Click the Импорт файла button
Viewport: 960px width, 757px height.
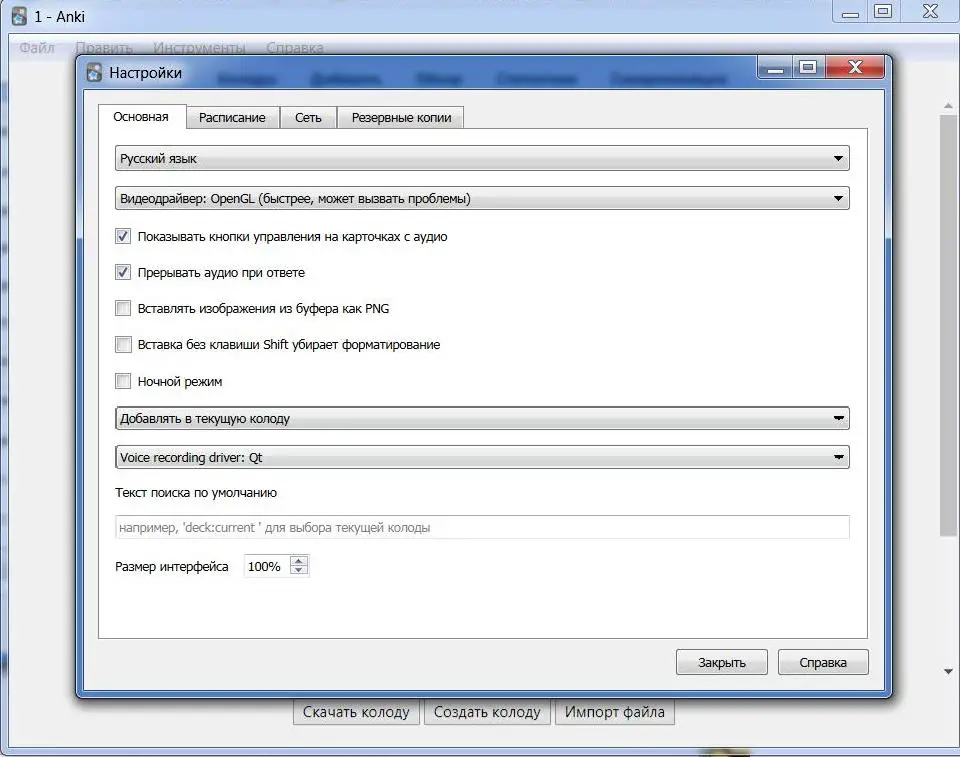pyautogui.click(x=614, y=712)
